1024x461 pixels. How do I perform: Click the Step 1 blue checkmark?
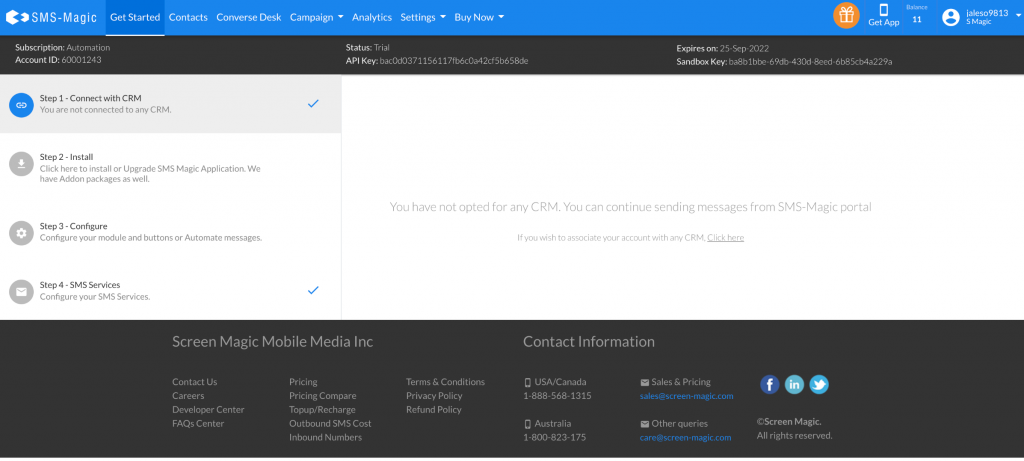[313, 103]
